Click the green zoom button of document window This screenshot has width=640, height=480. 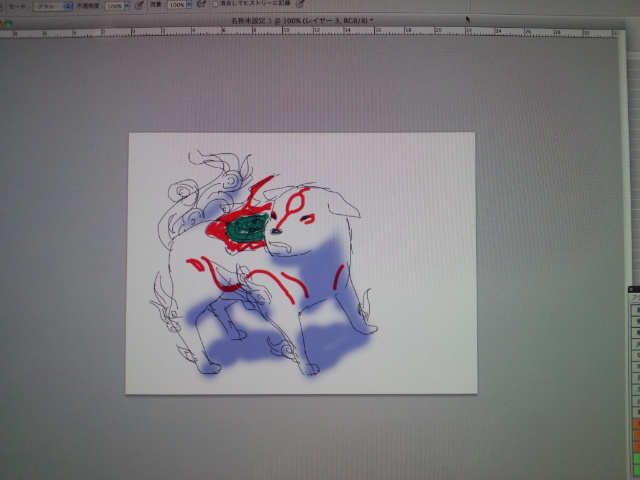(8, 24)
